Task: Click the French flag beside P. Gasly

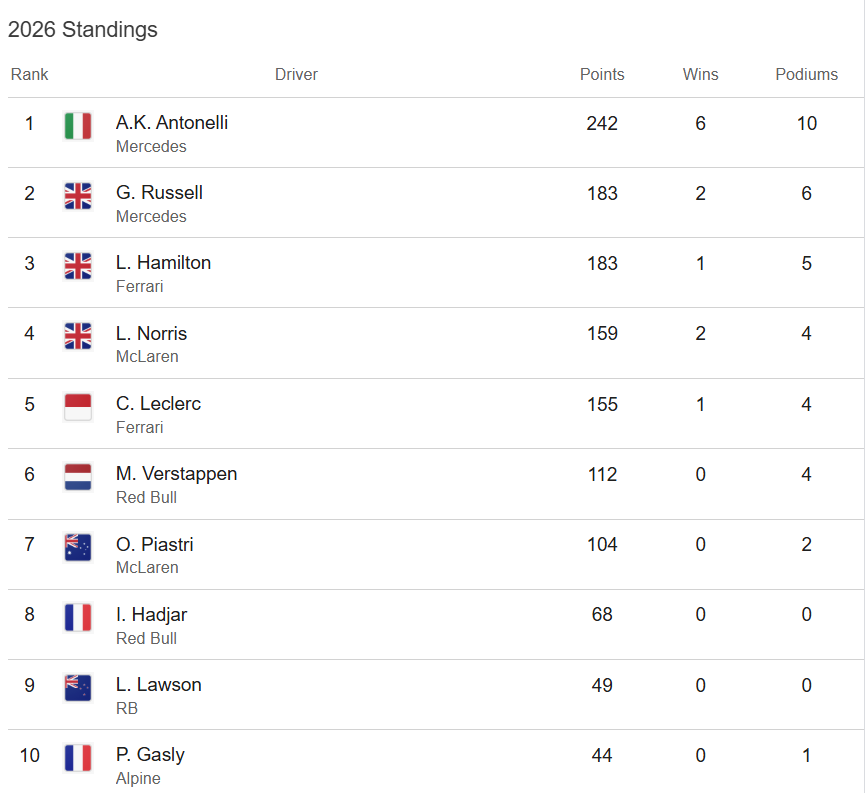Action: (78, 758)
